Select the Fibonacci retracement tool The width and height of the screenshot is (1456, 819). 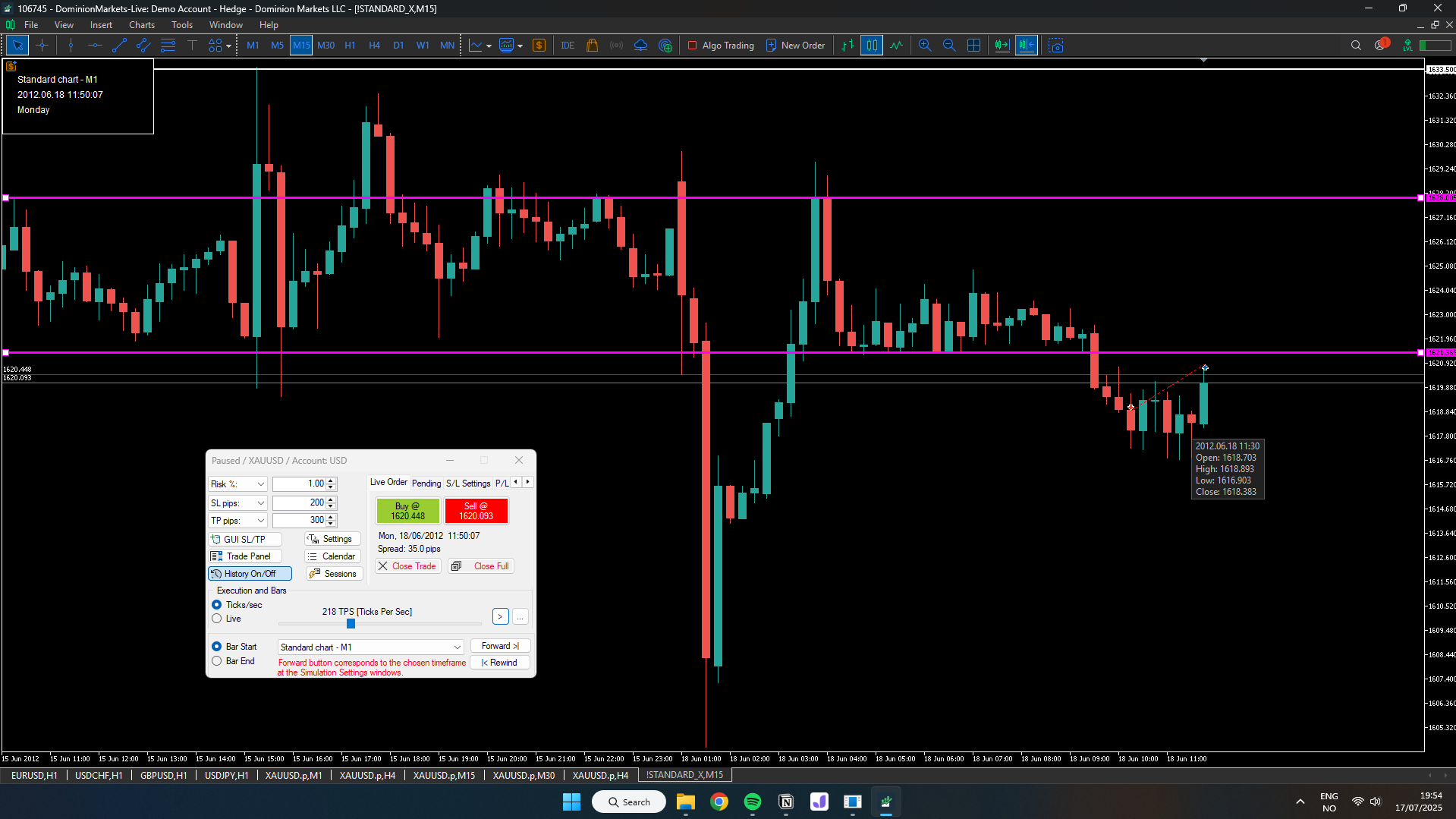(x=168, y=46)
